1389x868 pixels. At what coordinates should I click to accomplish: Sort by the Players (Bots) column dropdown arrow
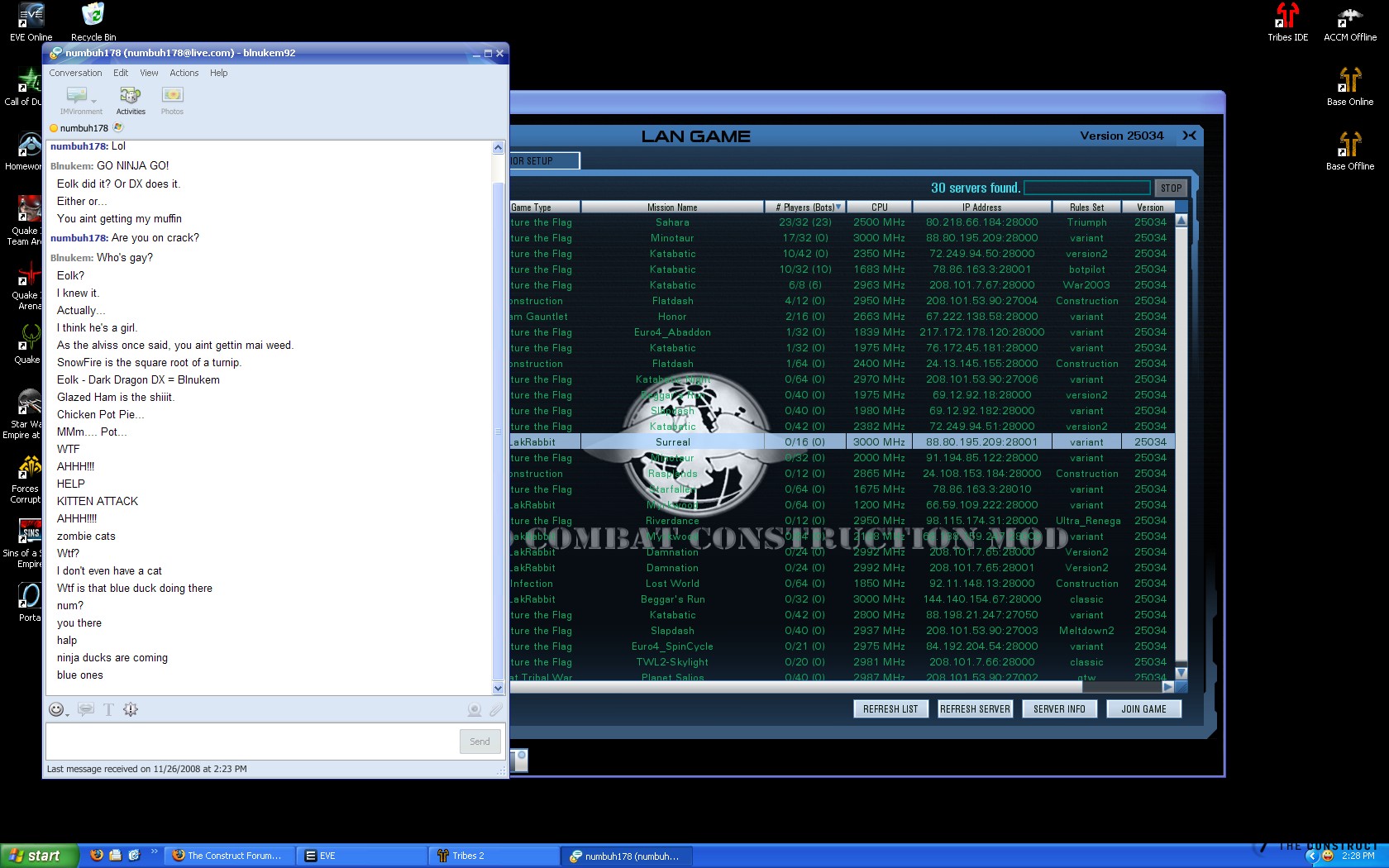point(838,207)
